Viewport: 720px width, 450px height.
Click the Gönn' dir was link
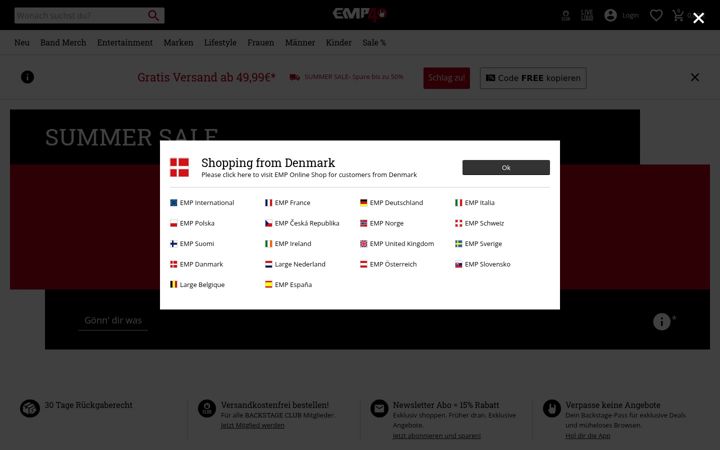[113, 321]
